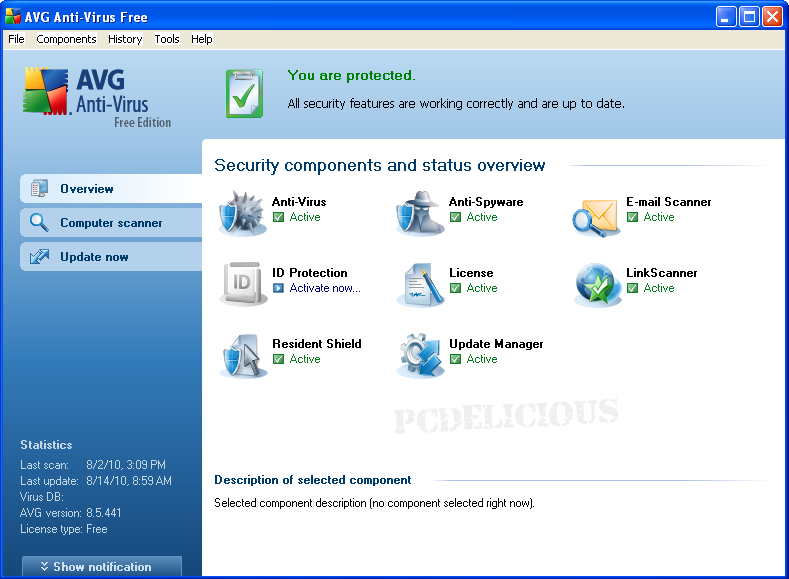Click the Virus DB statistics label
The image size is (789, 579).
click(42, 497)
